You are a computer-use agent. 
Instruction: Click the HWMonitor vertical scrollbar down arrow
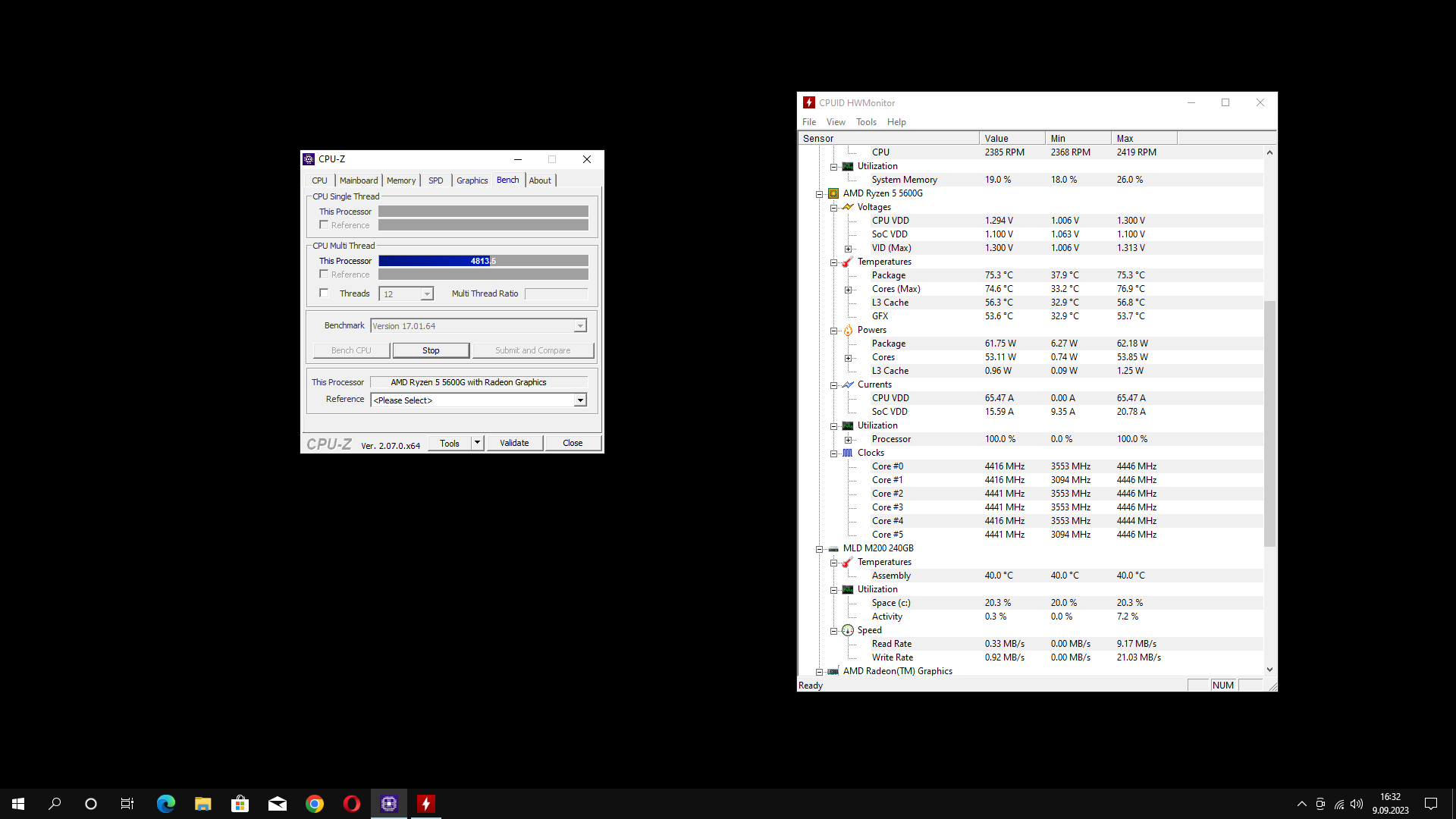pos(1269,670)
